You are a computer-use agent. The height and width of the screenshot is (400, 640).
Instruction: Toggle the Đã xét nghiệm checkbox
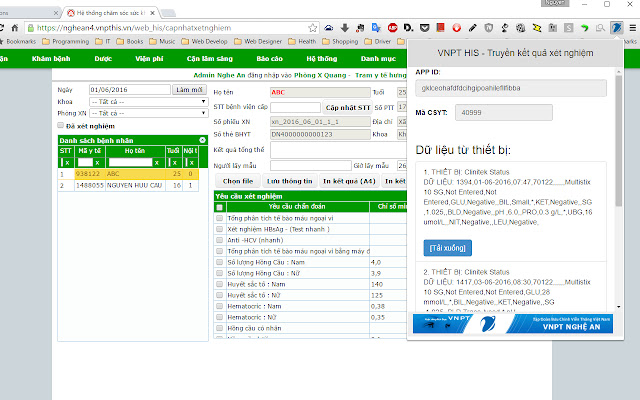tap(61, 125)
